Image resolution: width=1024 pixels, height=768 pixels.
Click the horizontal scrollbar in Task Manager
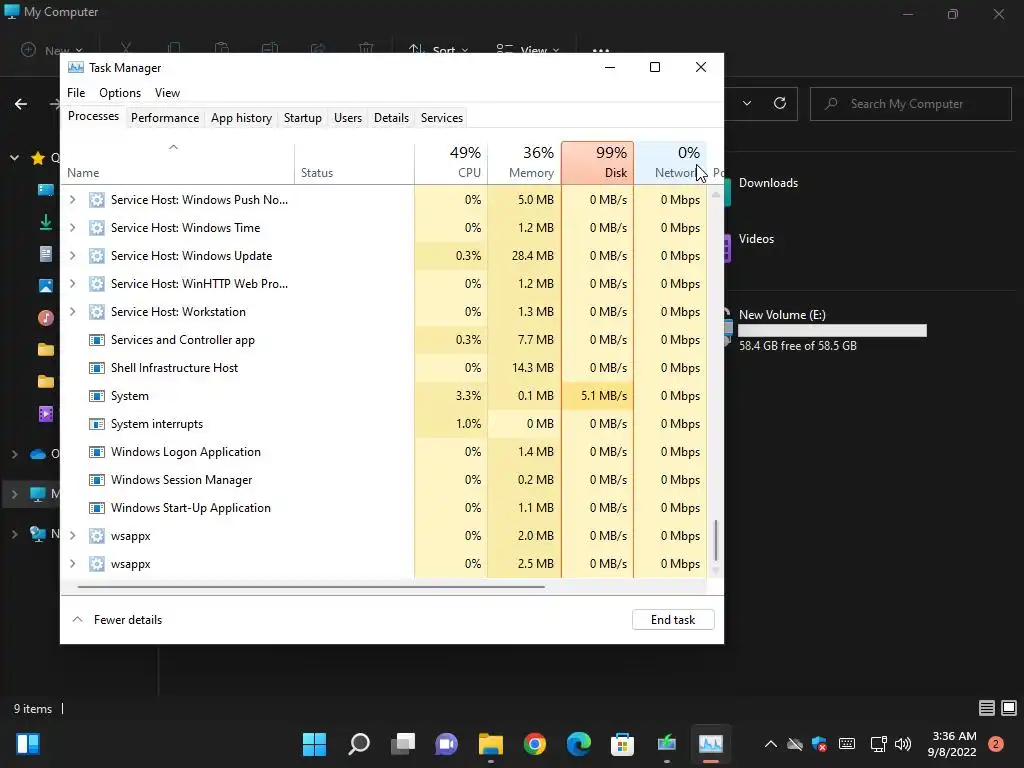coord(311,587)
